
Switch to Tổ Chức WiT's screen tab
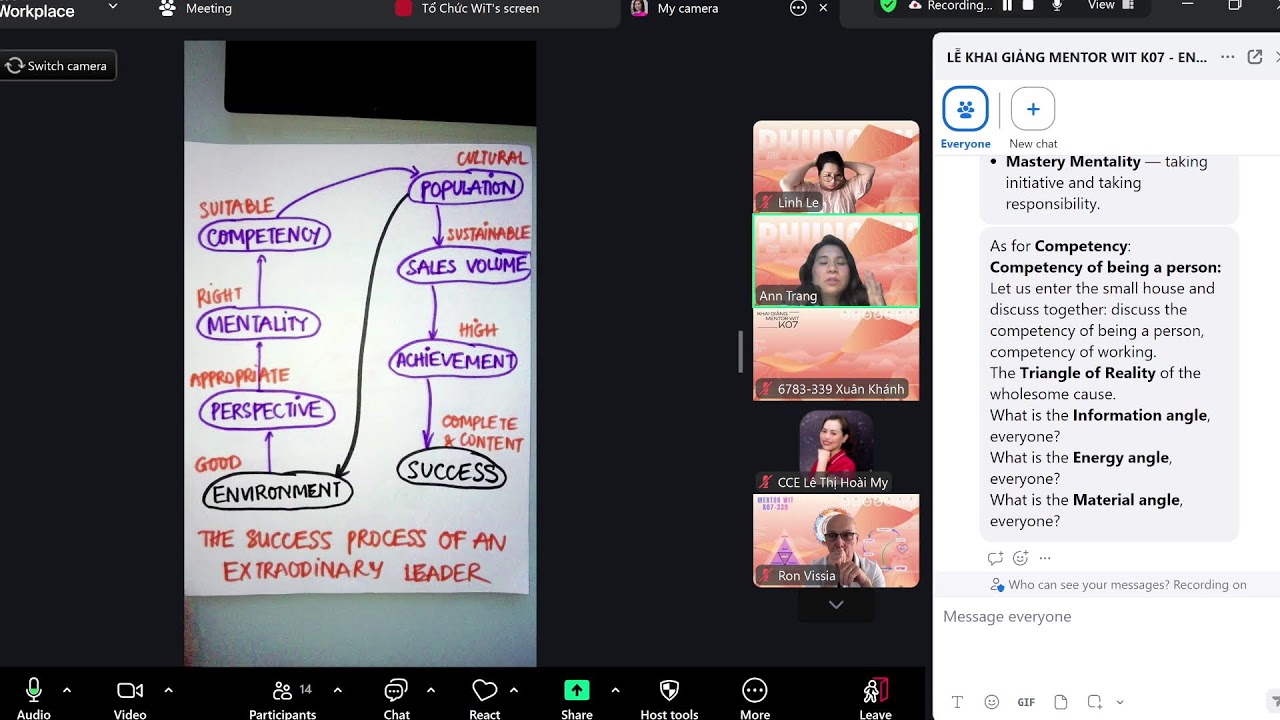pos(468,8)
